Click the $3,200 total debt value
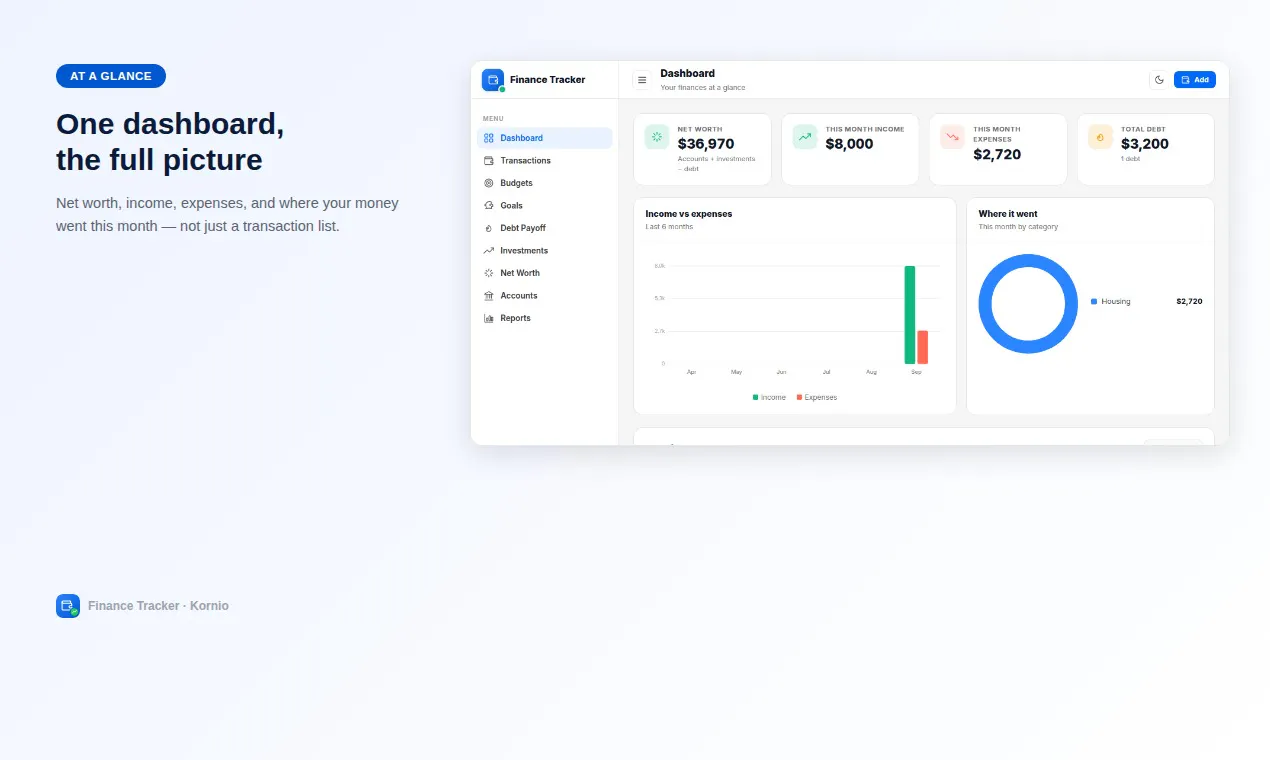 coord(1145,144)
